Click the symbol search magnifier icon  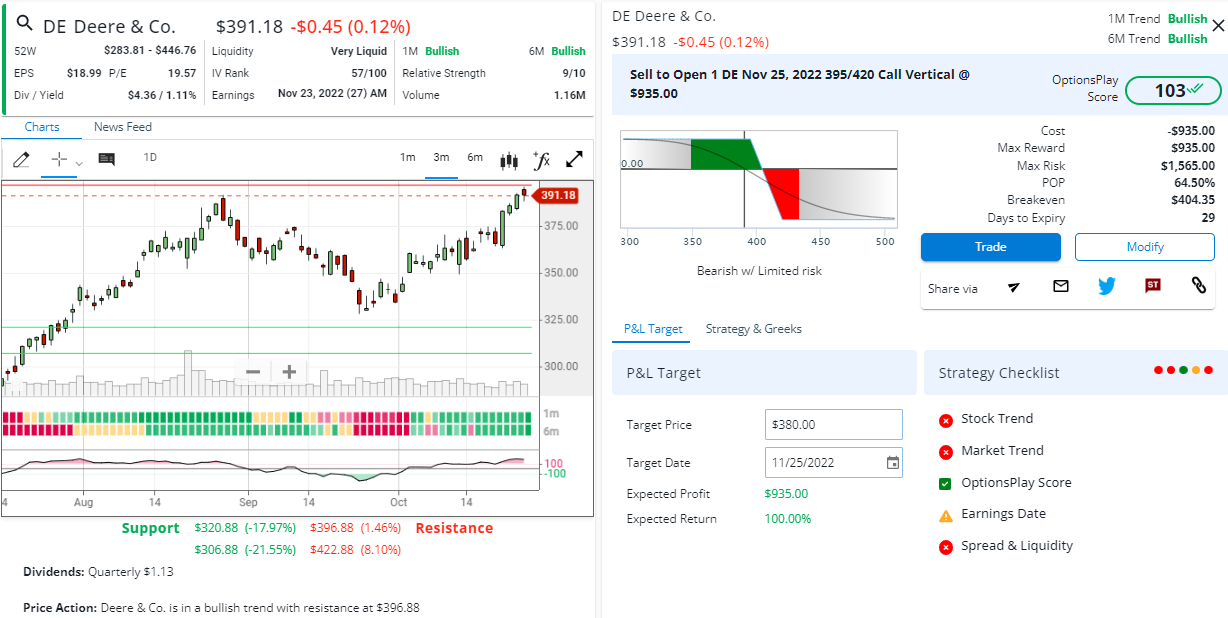click(x=26, y=24)
